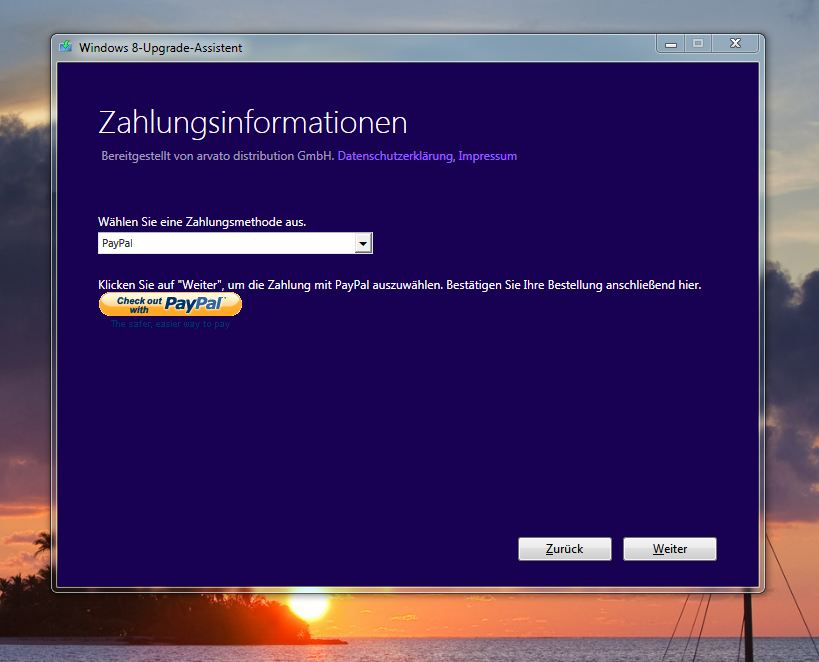
Task: Click the Check out with PayPal button
Action: coord(170,304)
